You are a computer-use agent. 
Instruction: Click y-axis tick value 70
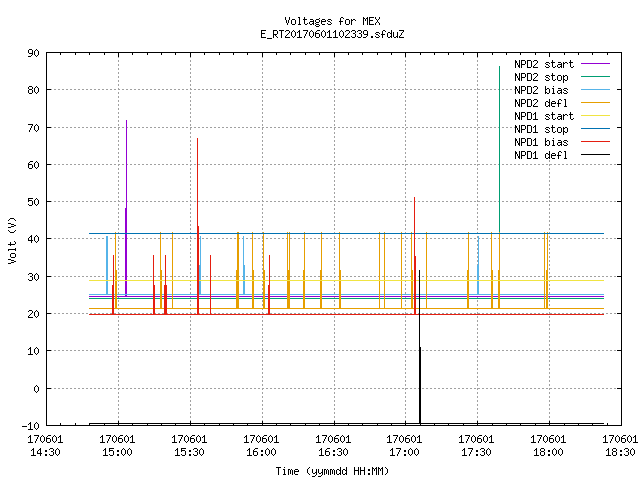click(33, 128)
